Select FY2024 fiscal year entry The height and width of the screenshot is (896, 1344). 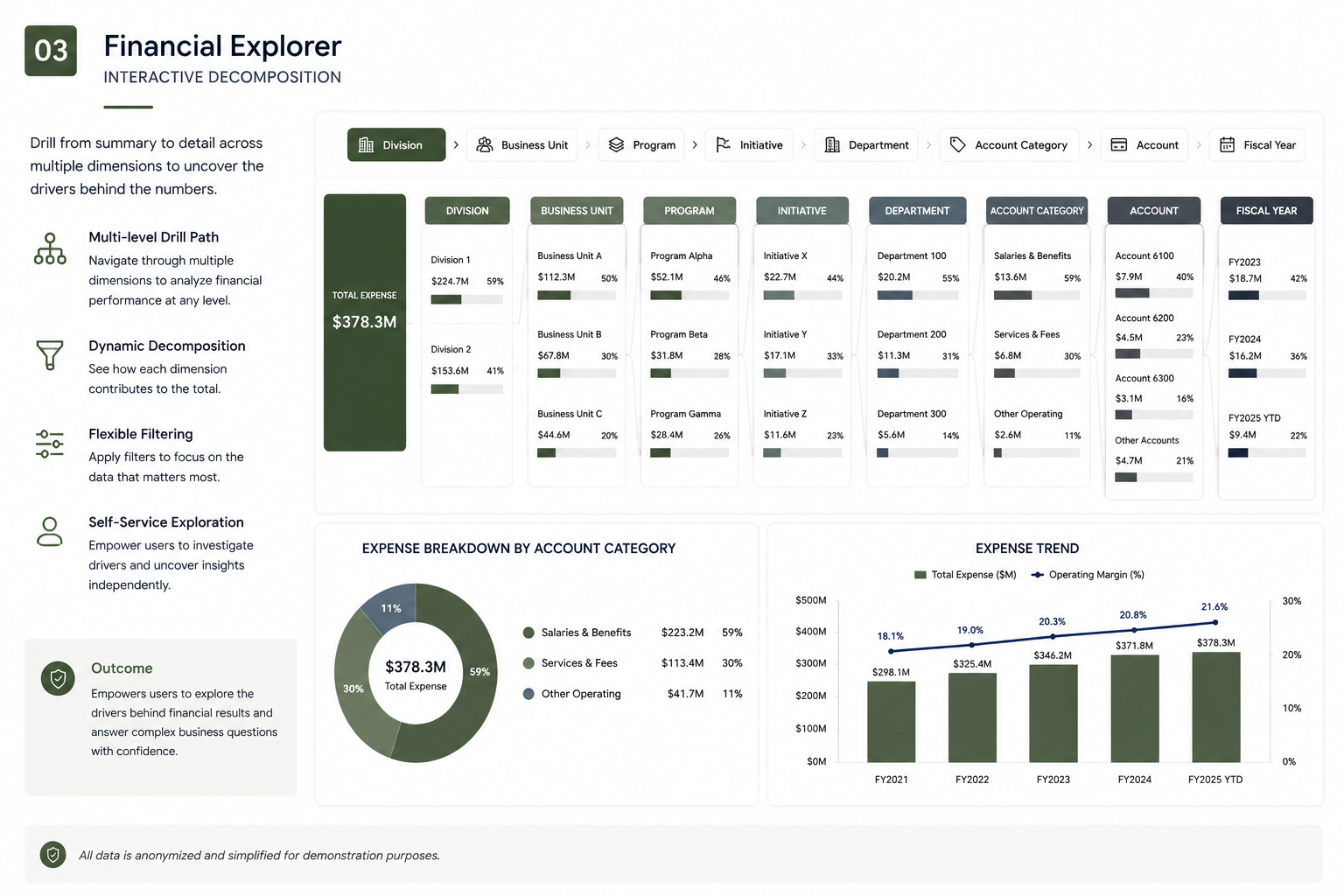(1267, 357)
